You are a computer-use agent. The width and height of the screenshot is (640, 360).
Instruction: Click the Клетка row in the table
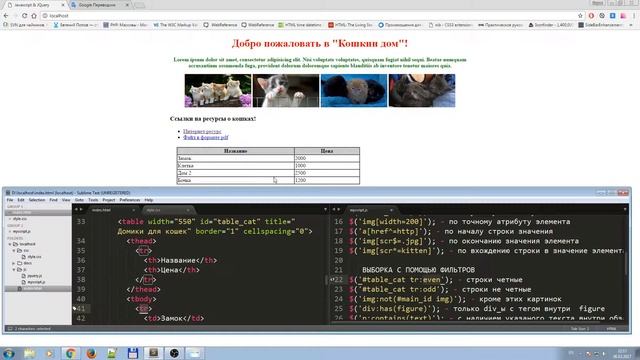click(x=268, y=166)
